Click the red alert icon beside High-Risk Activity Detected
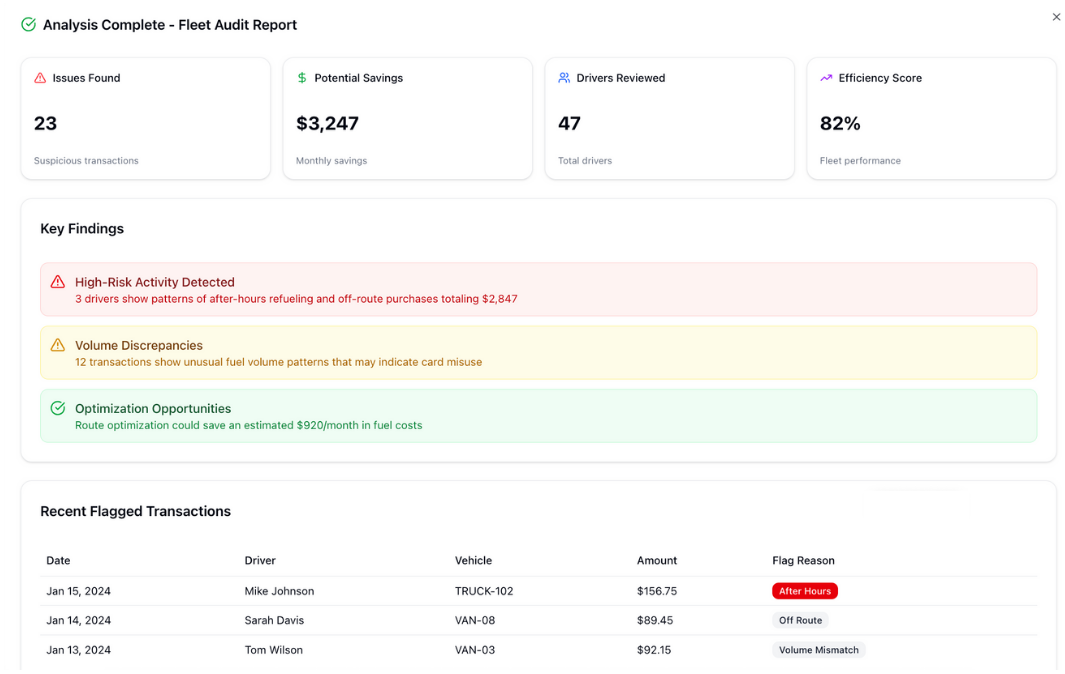 (59, 283)
